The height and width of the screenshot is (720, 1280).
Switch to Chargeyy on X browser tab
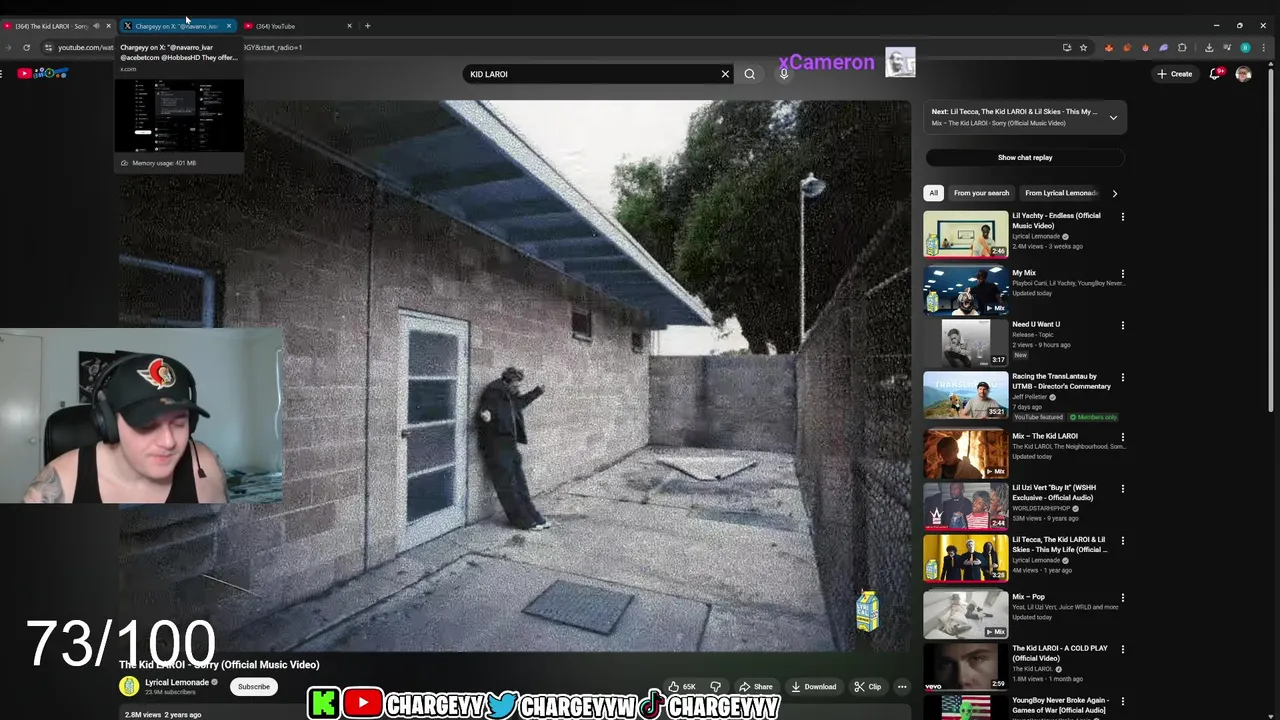[177, 26]
